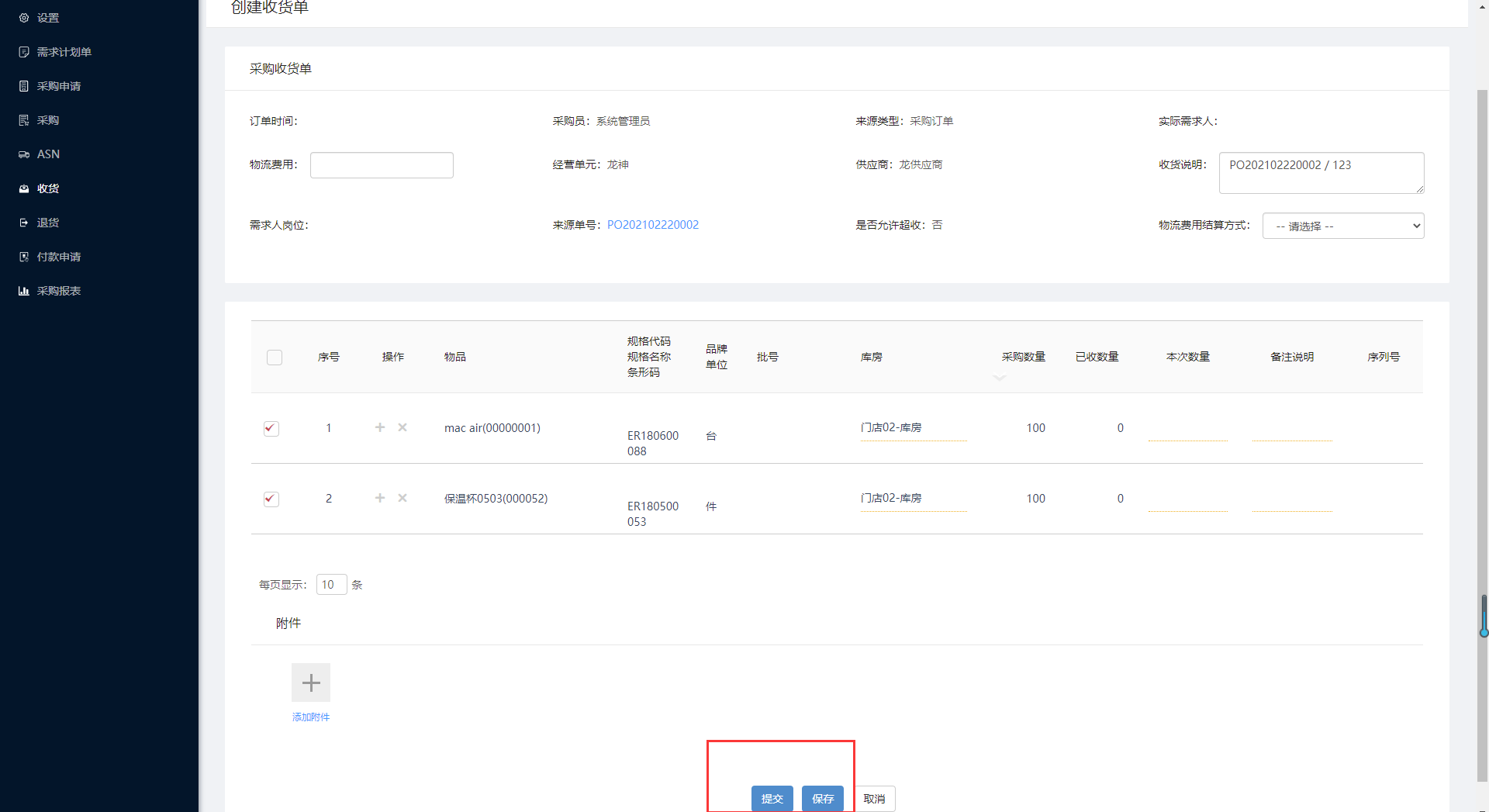Click the 序列号 column header
This screenshot has height=812, width=1489.
point(1384,357)
